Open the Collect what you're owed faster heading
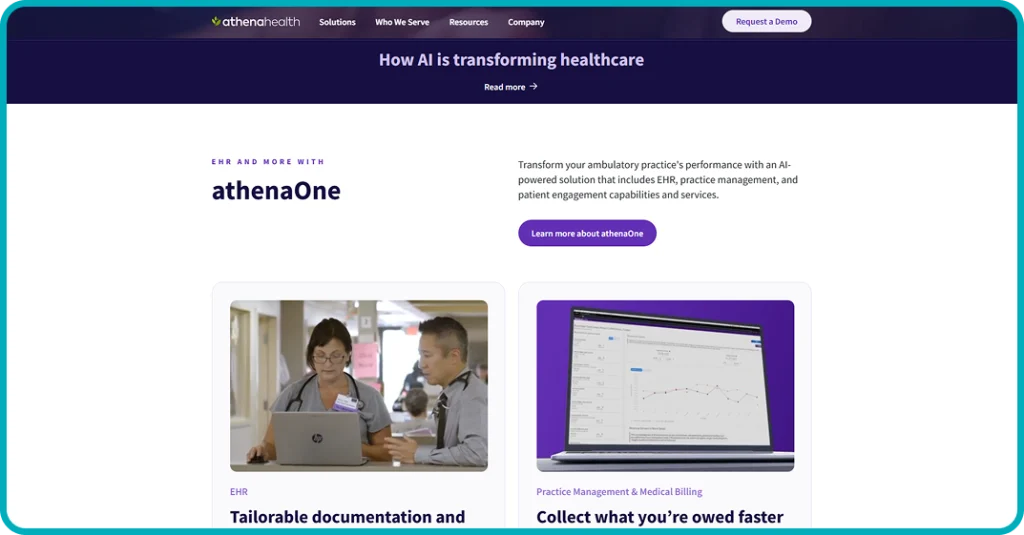This screenshot has height=535, width=1024. point(659,517)
